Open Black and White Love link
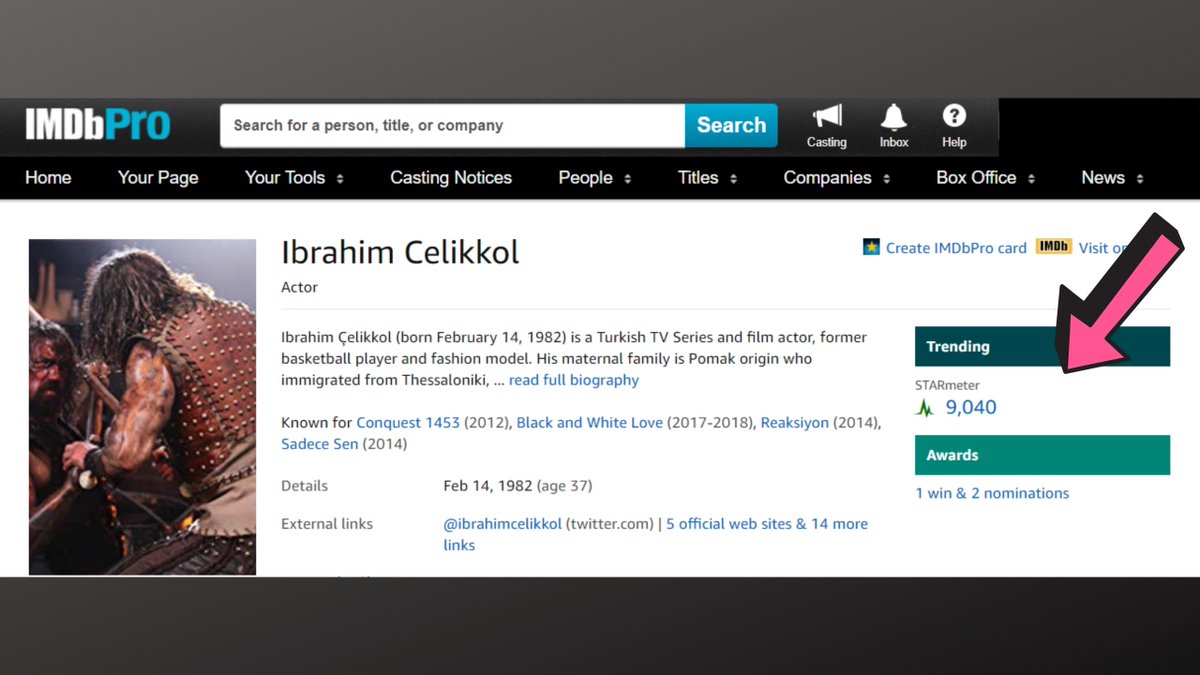The height and width of the screenshot is (675, 1200). [x=590, y=422]
